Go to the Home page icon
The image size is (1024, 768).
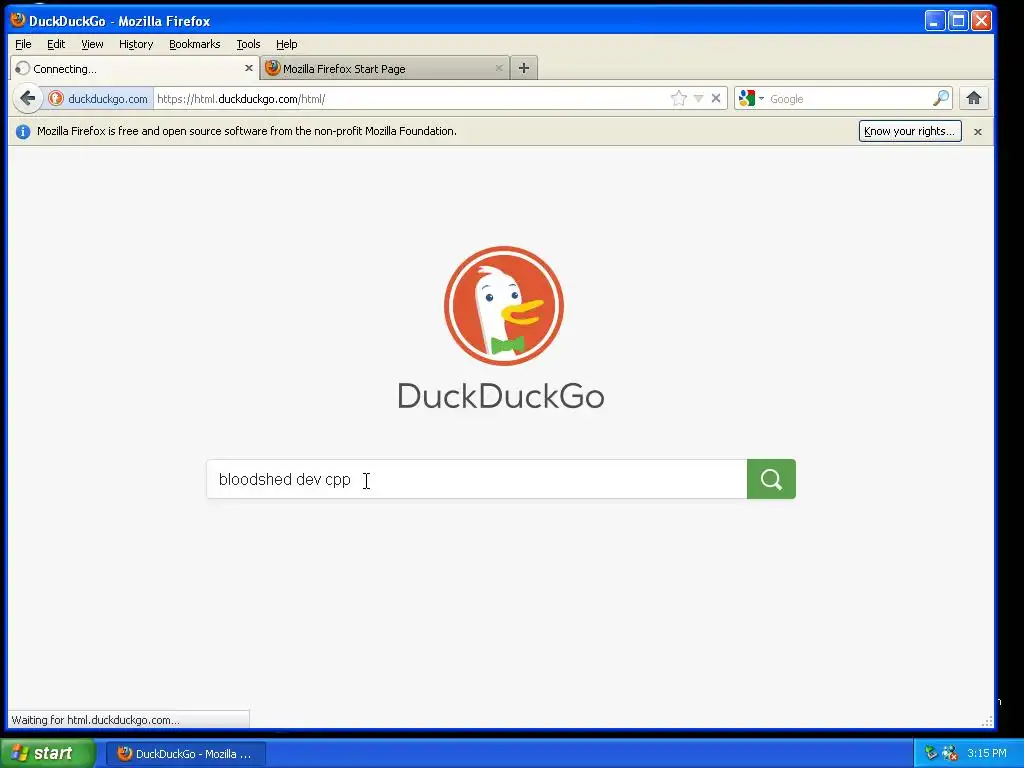974,99
